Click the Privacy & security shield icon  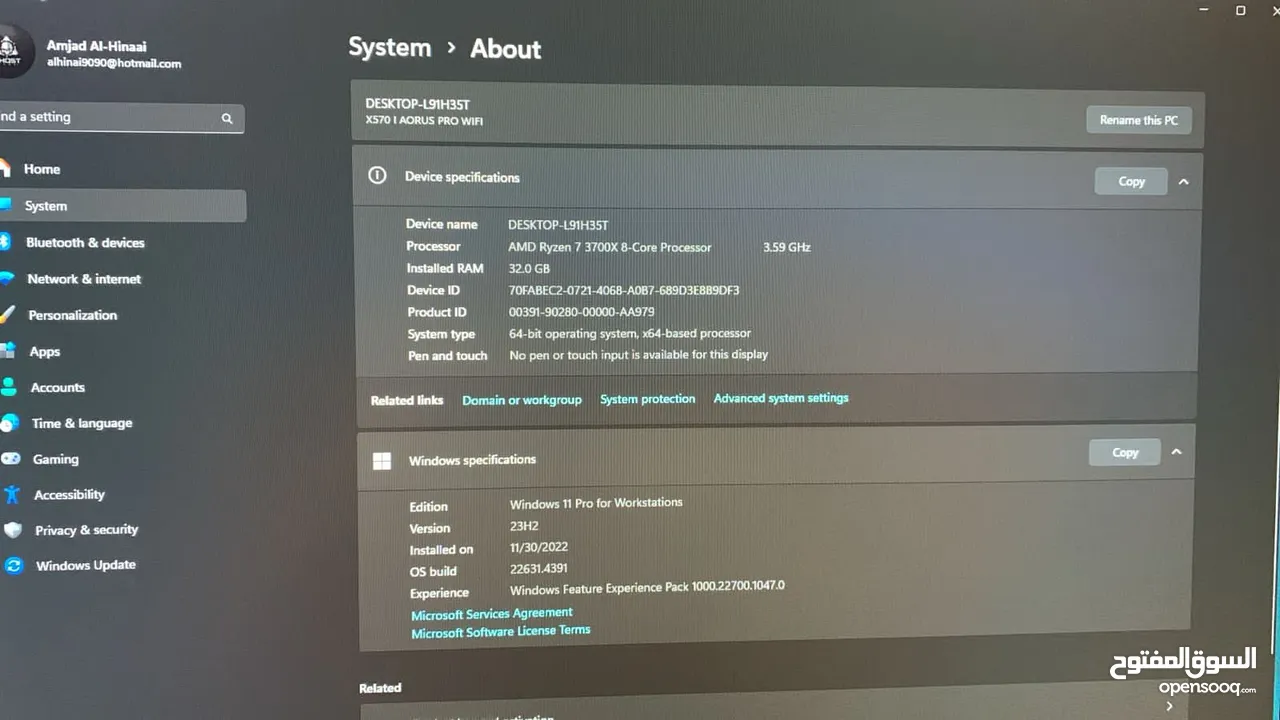tap(13, 530)
